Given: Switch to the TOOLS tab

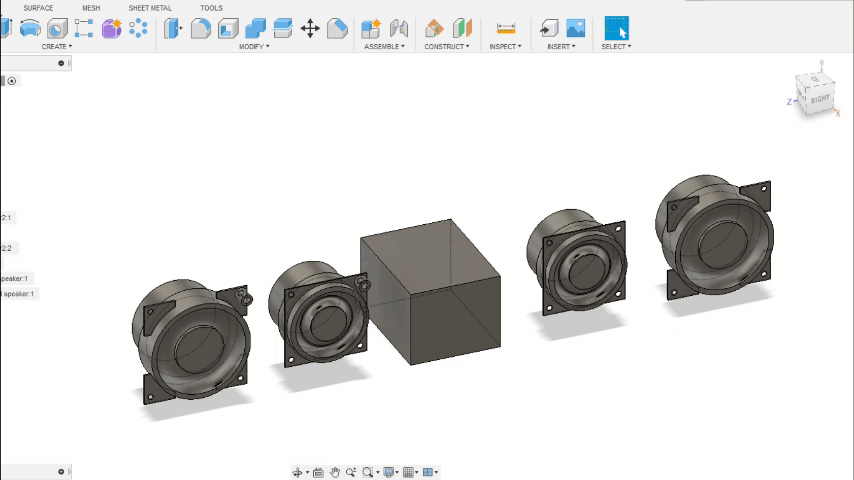Looking at the screenshot, I should tap(211, 8).
